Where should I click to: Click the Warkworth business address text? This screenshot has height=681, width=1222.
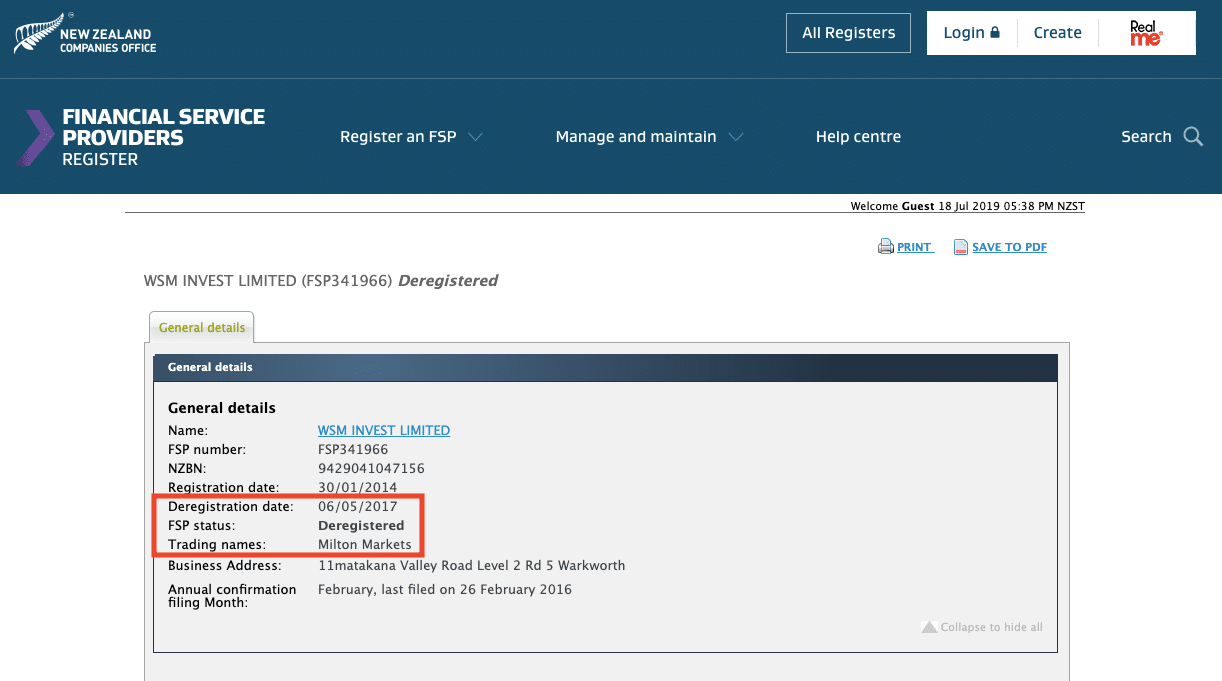pos(471,566)
